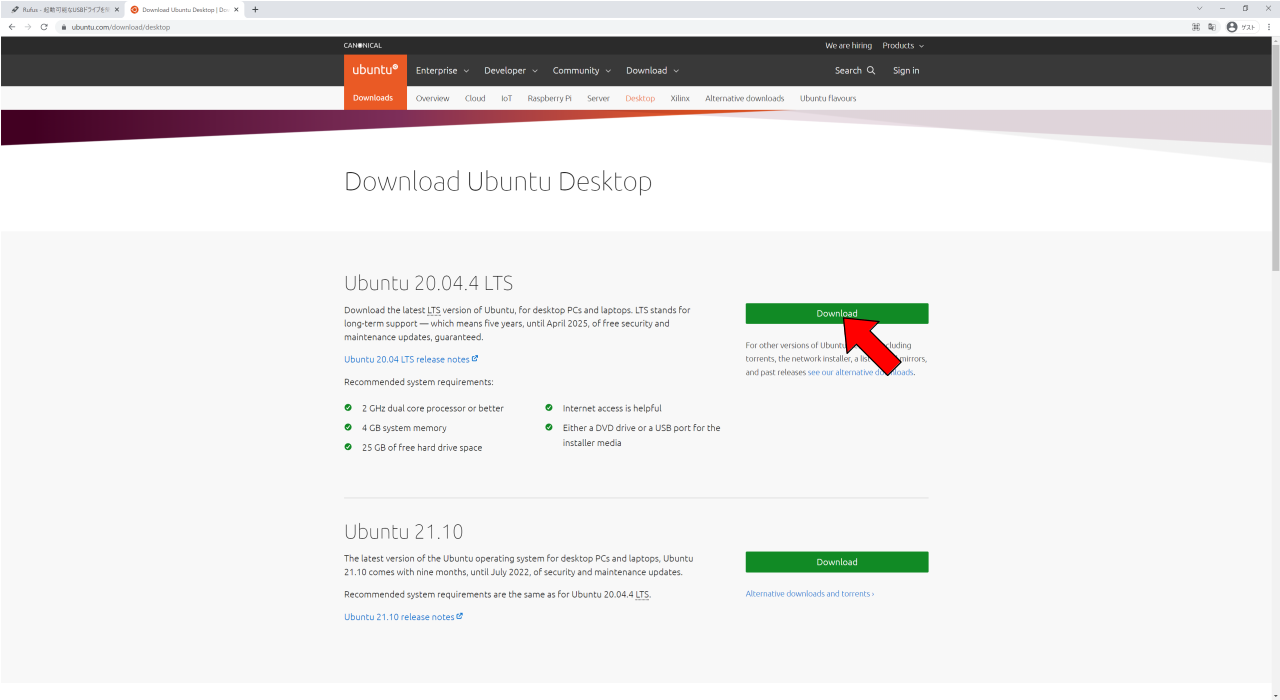Screen dimensions: 1280x700
Task: Go back to the previous page
Action: (x=11, y=27)
